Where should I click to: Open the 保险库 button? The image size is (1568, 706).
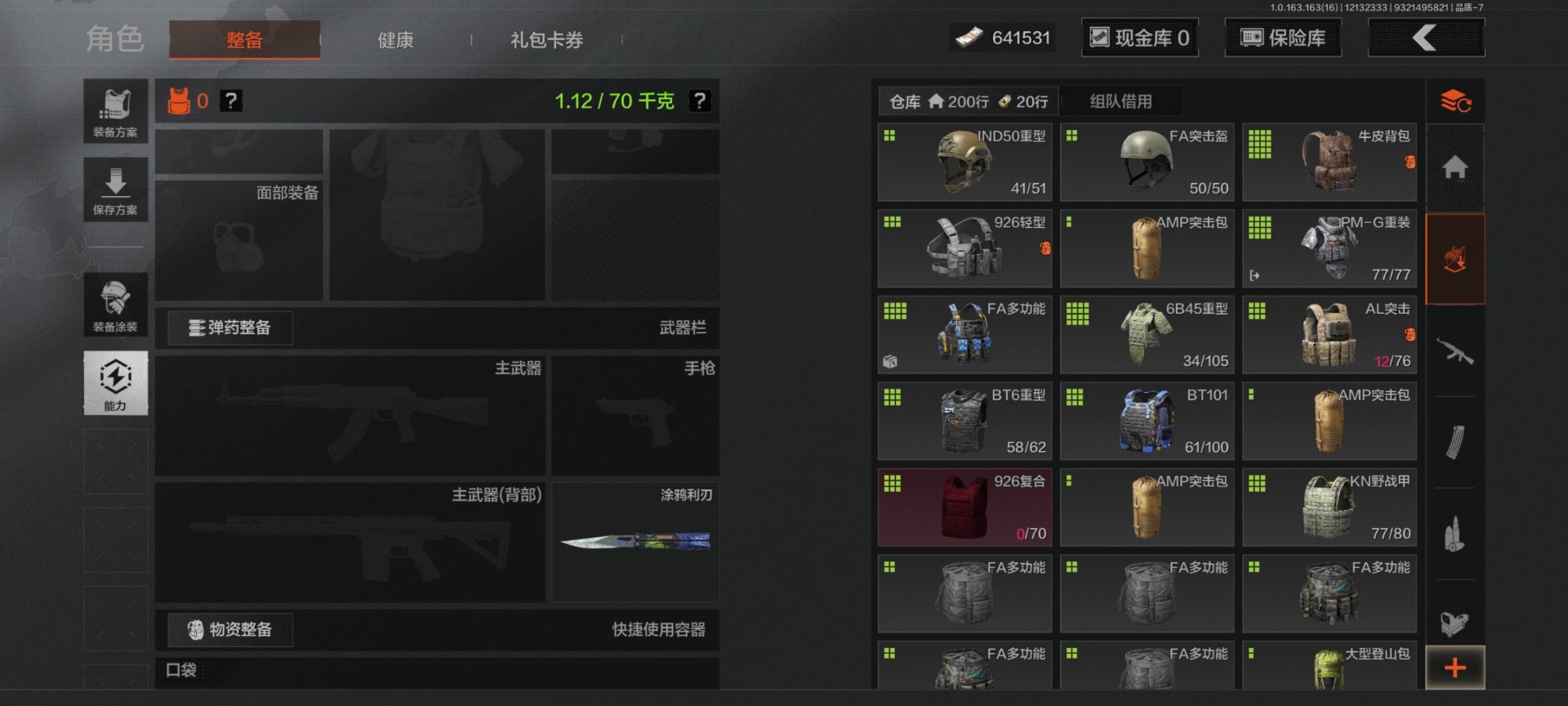pos(1283,38)
